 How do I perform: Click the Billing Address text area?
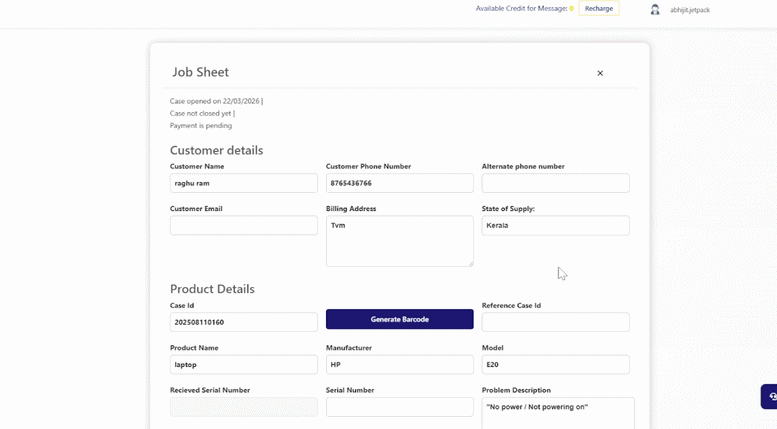(399, 241)
